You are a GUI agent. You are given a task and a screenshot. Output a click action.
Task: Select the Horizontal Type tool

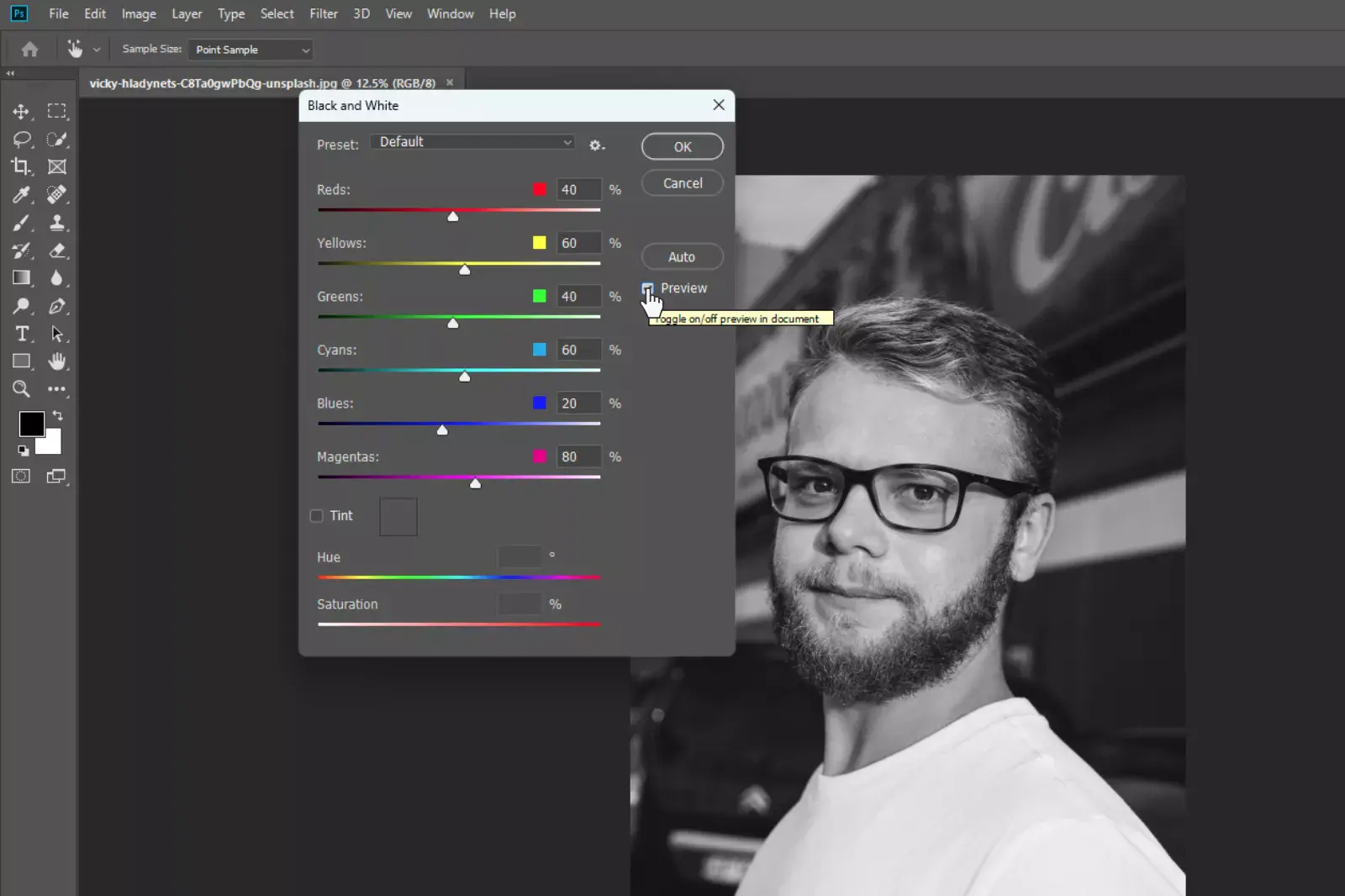pyautogui.click(x=21, y=334)
